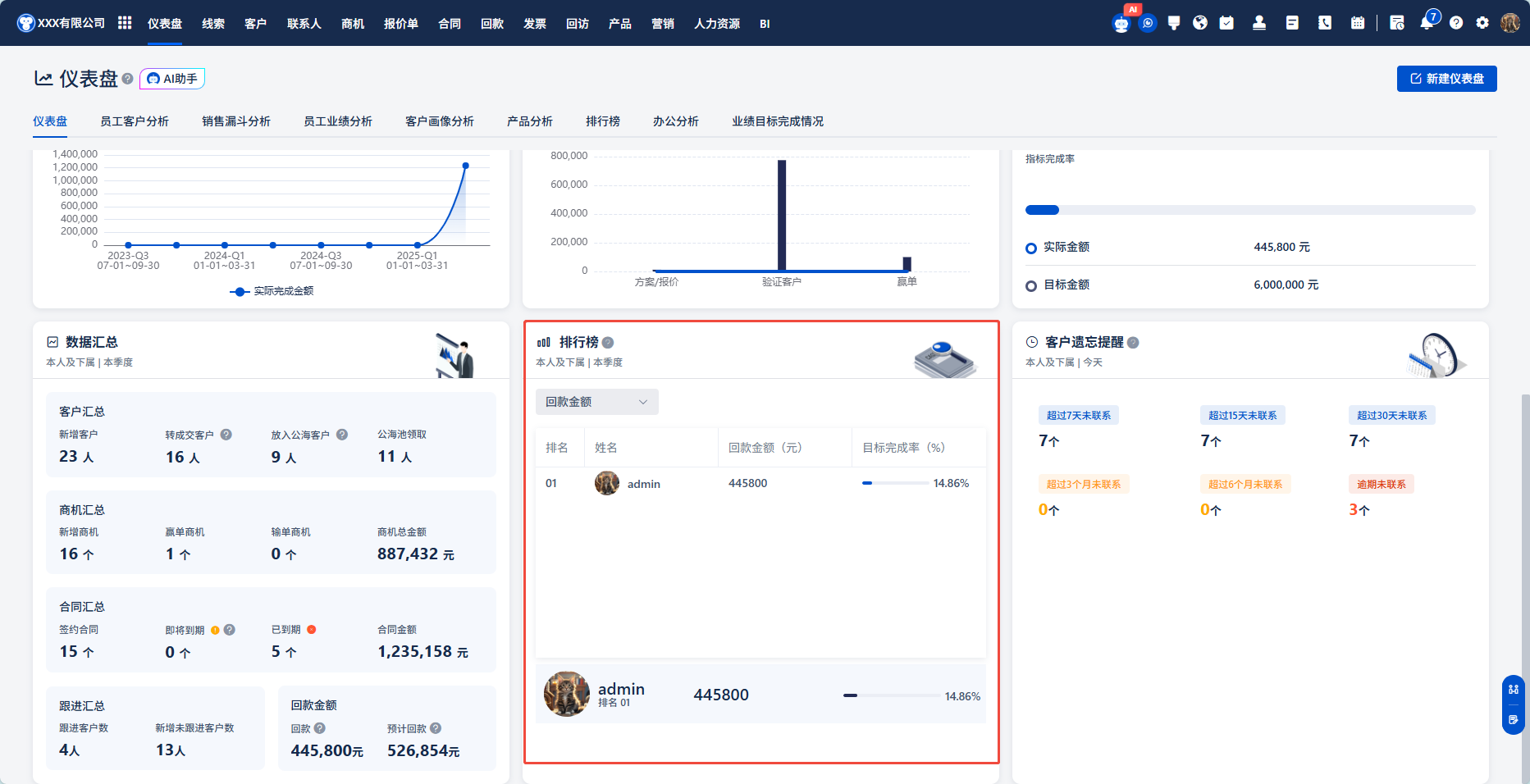Open the app grid launcher icon

125,23
